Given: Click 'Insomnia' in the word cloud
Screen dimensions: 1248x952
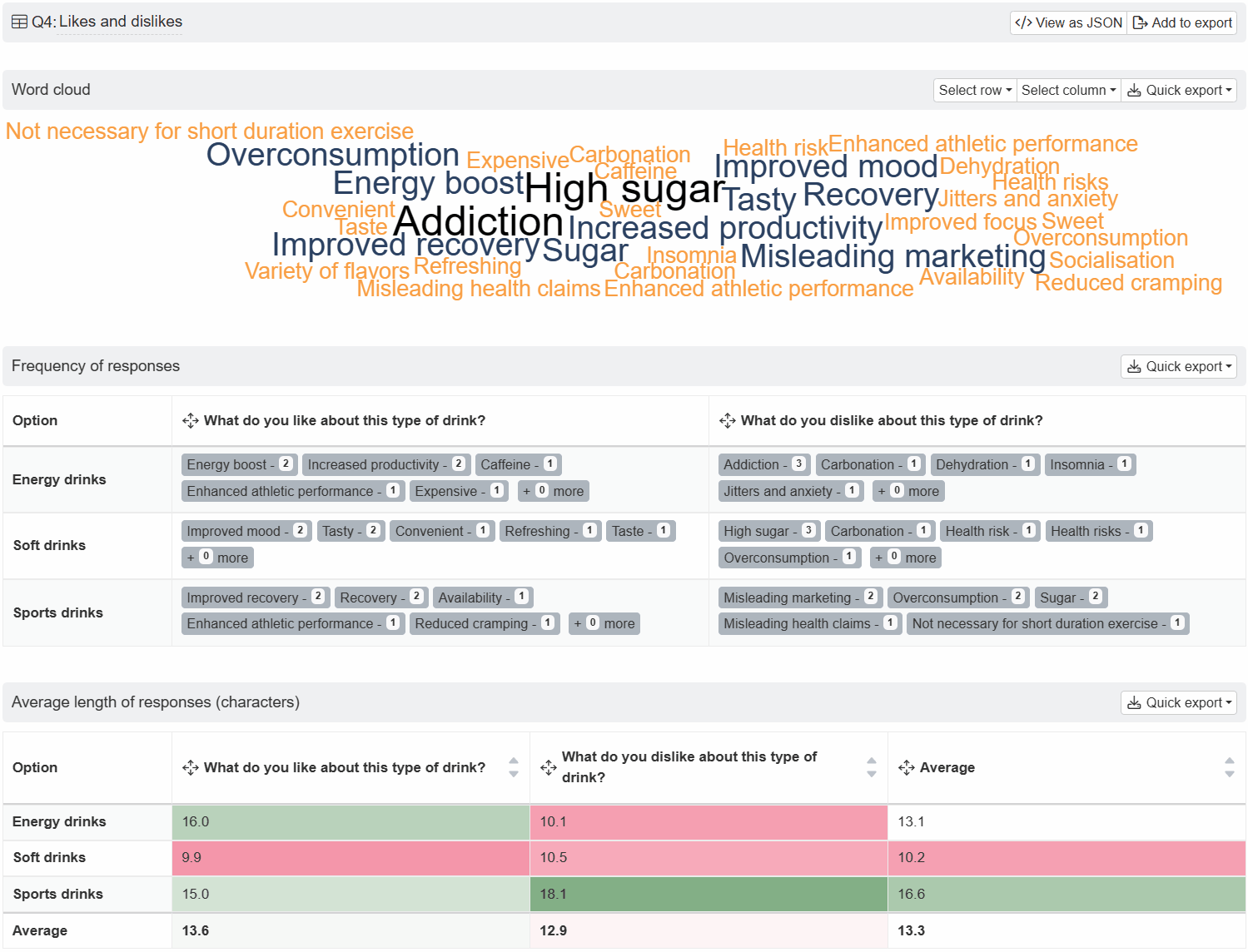Looking at the screenshot, I should click(692, 255).
